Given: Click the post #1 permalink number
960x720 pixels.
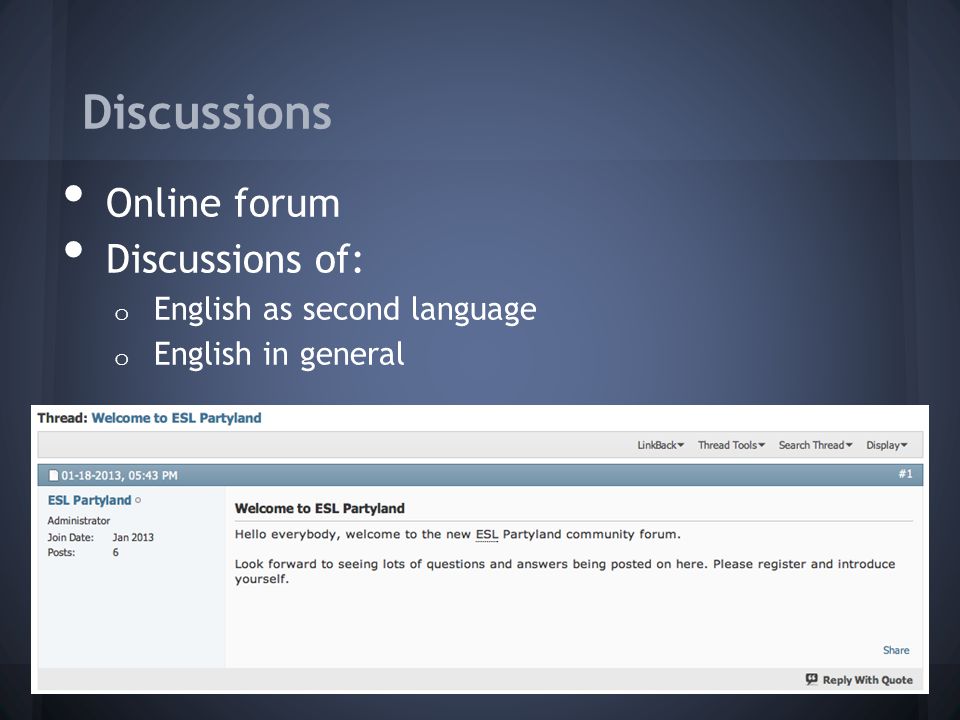Looking at the screenshot, I should (906, 474).
